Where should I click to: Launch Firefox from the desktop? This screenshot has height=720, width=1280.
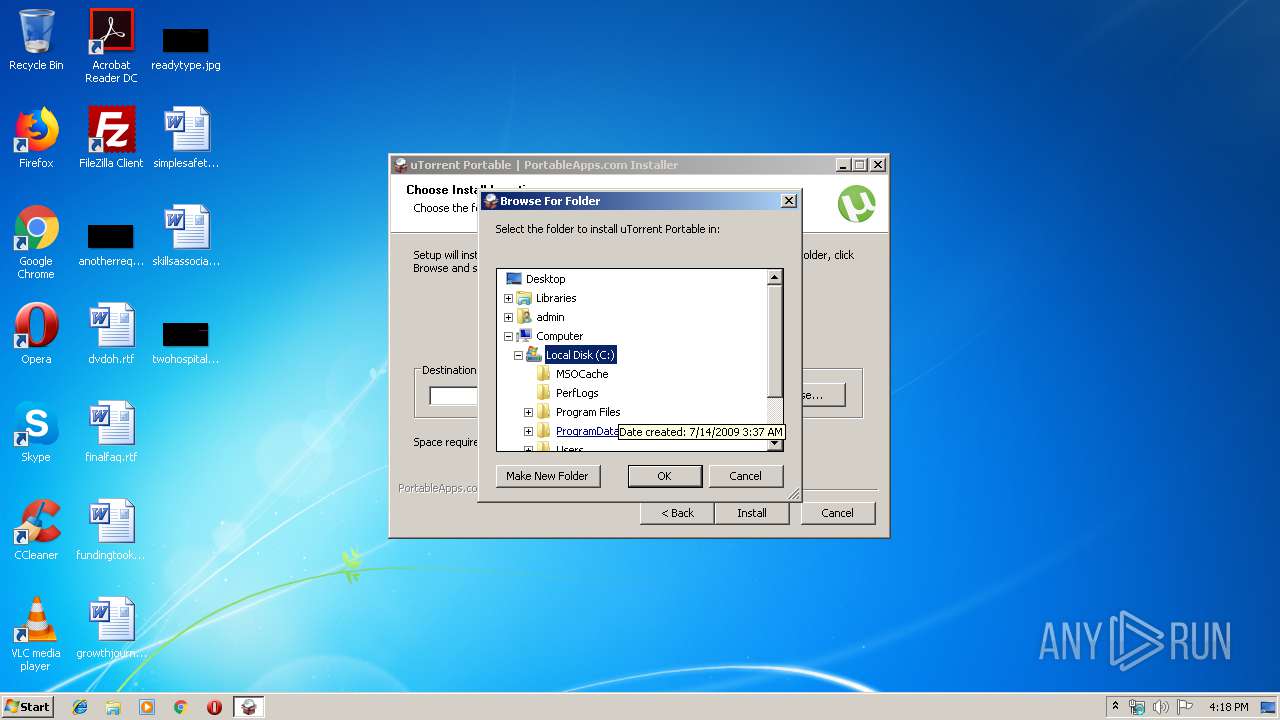click(x=36, y=138)
